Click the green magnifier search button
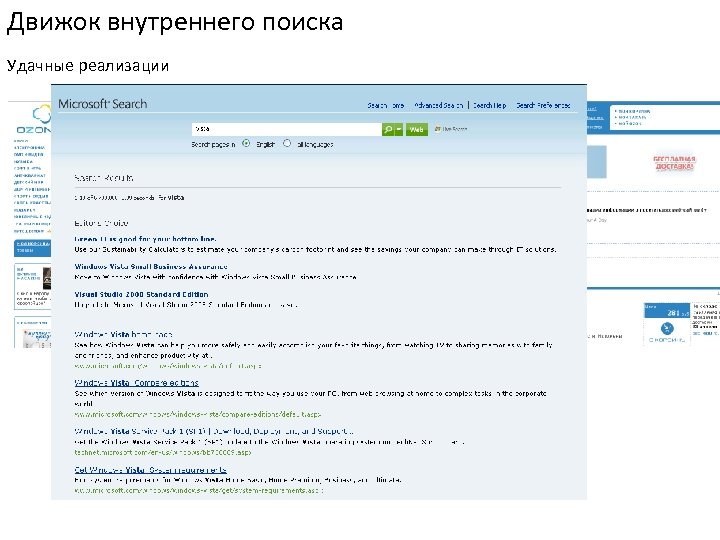The width and height of the screenshot is (720, 540). [388, 129]
